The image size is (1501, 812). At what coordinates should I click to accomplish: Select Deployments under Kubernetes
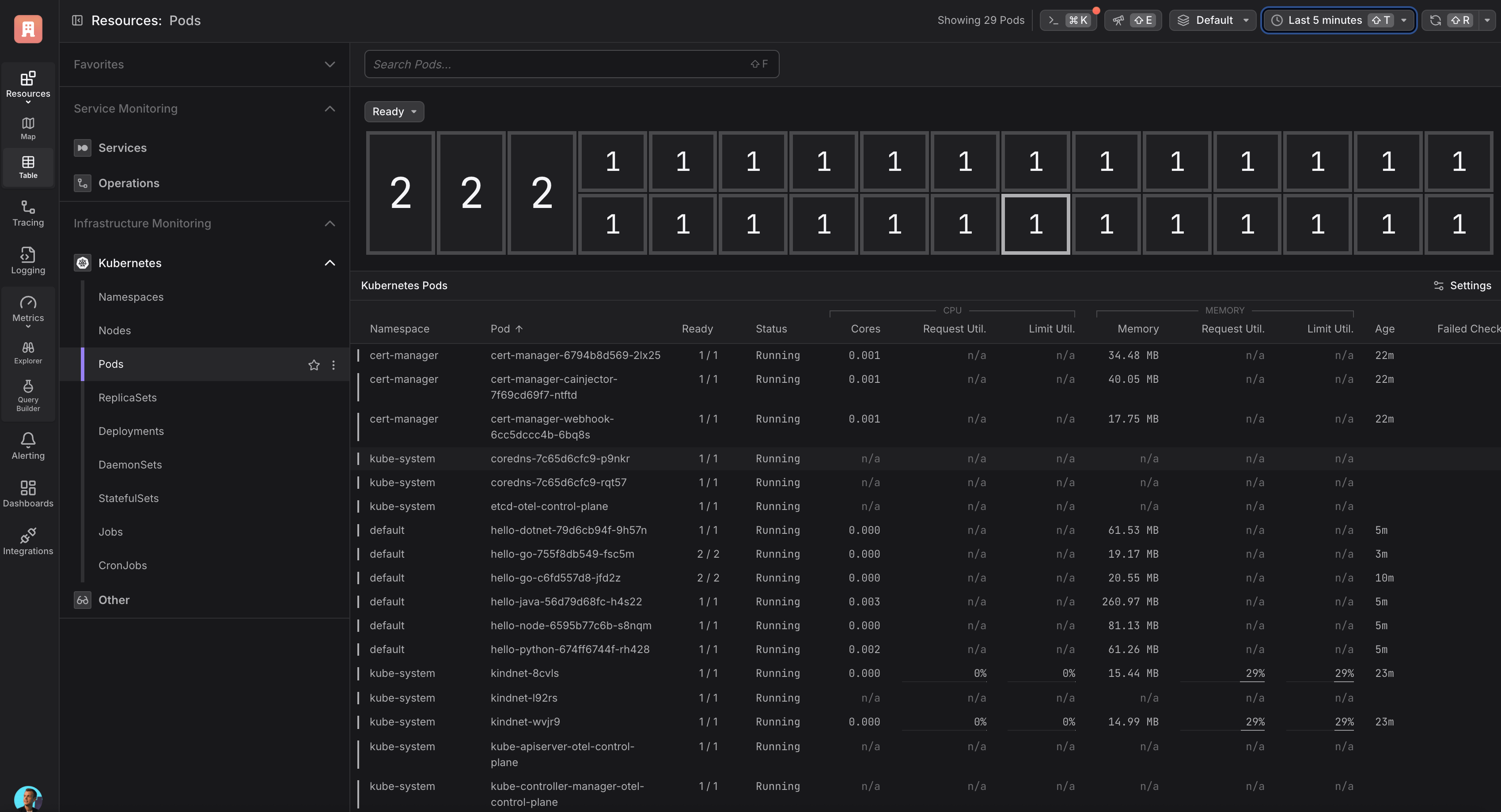[131, 431]
